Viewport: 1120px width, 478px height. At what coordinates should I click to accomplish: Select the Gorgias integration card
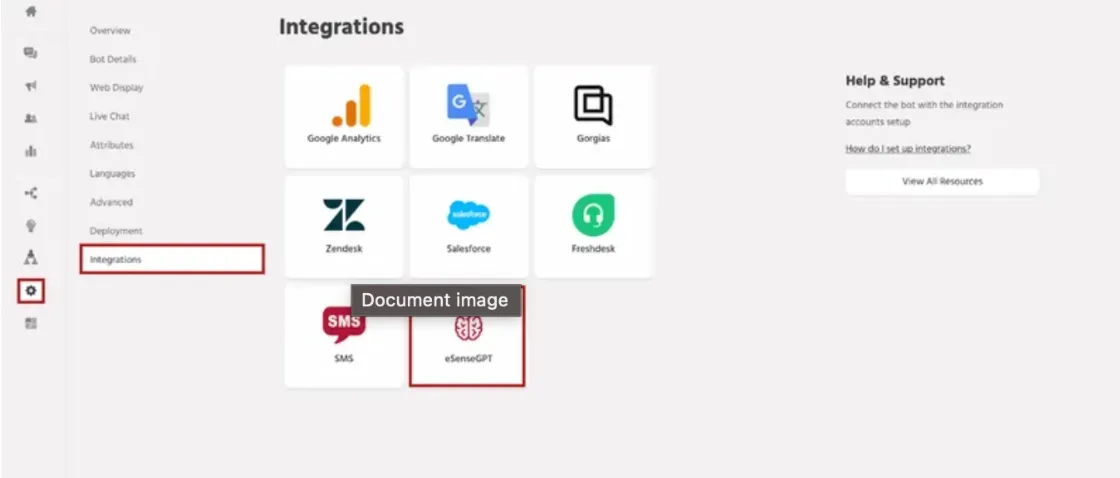pyautogui.click(x=594, y=117)
